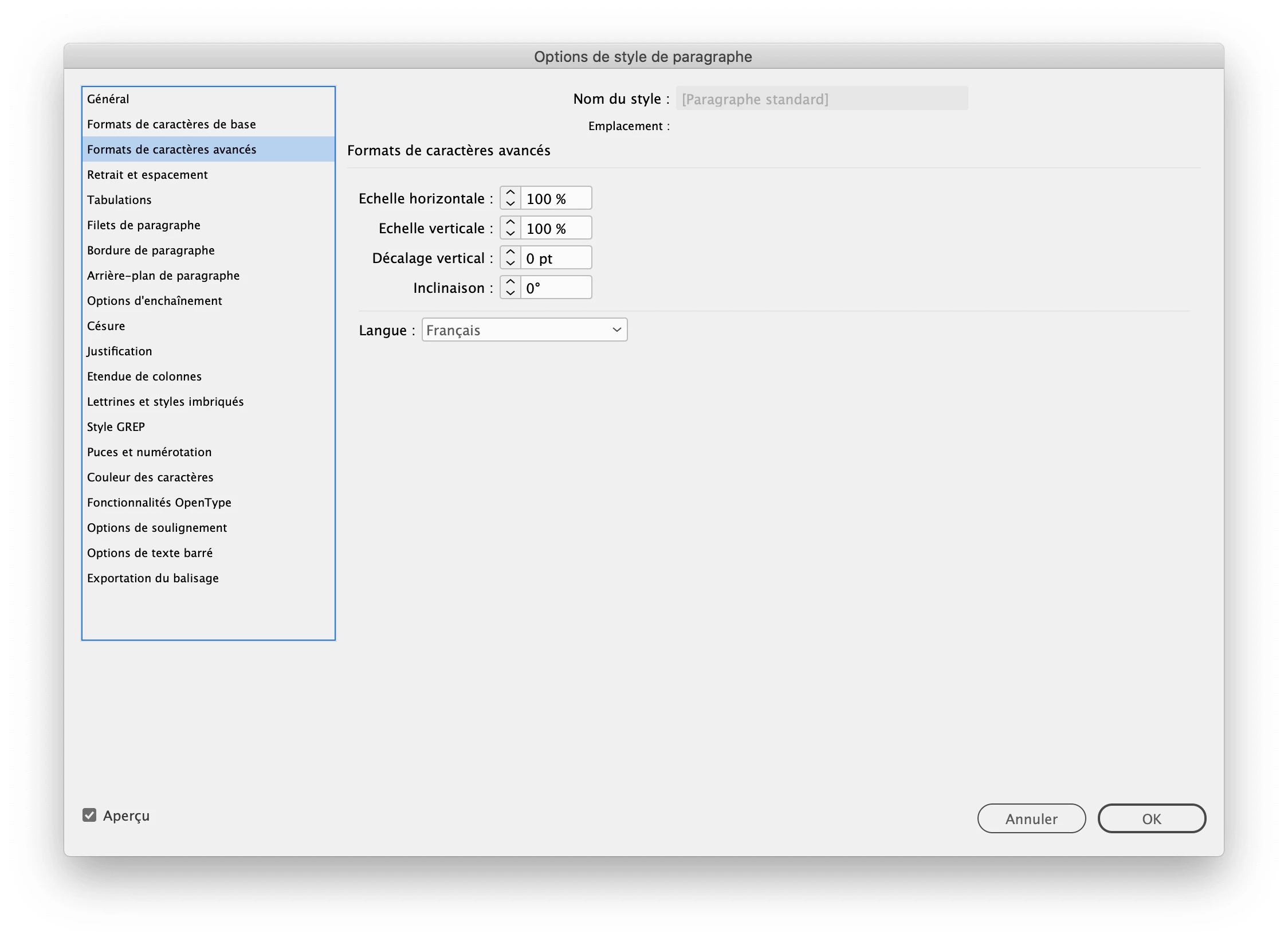Click the Annuler button
The image size is (1288, 941).
pos(1031,818)
